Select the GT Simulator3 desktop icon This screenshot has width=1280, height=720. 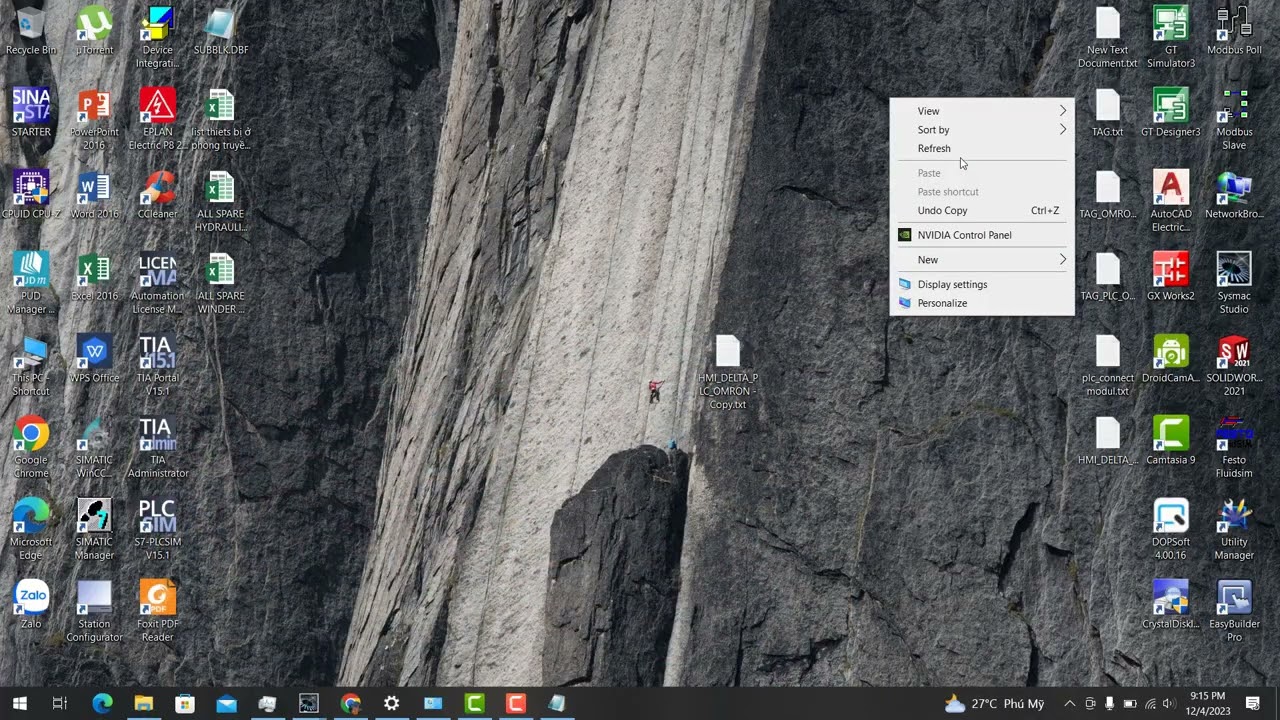[x=1171, y=38]
